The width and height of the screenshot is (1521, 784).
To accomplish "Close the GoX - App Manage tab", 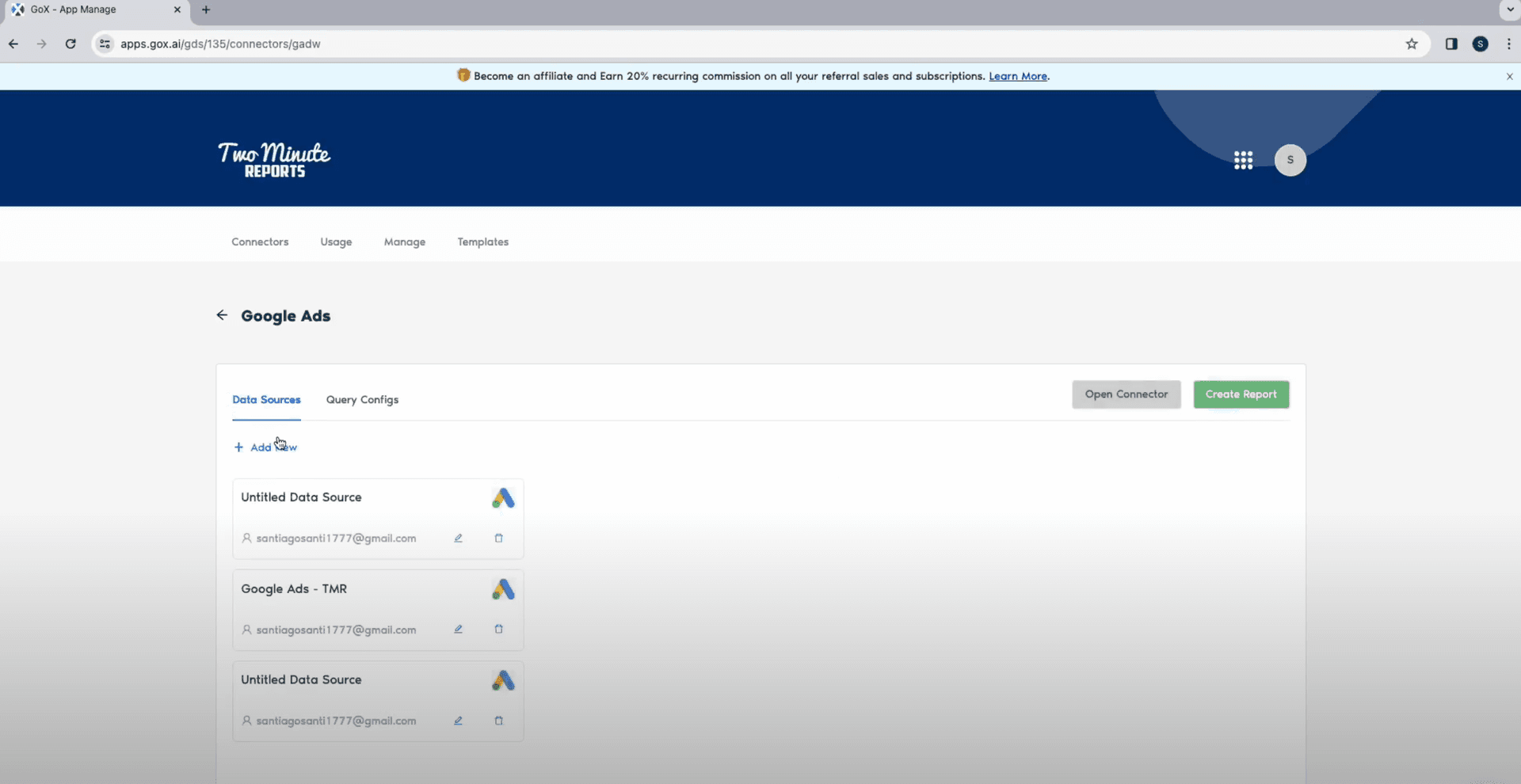I will (177, 10).
